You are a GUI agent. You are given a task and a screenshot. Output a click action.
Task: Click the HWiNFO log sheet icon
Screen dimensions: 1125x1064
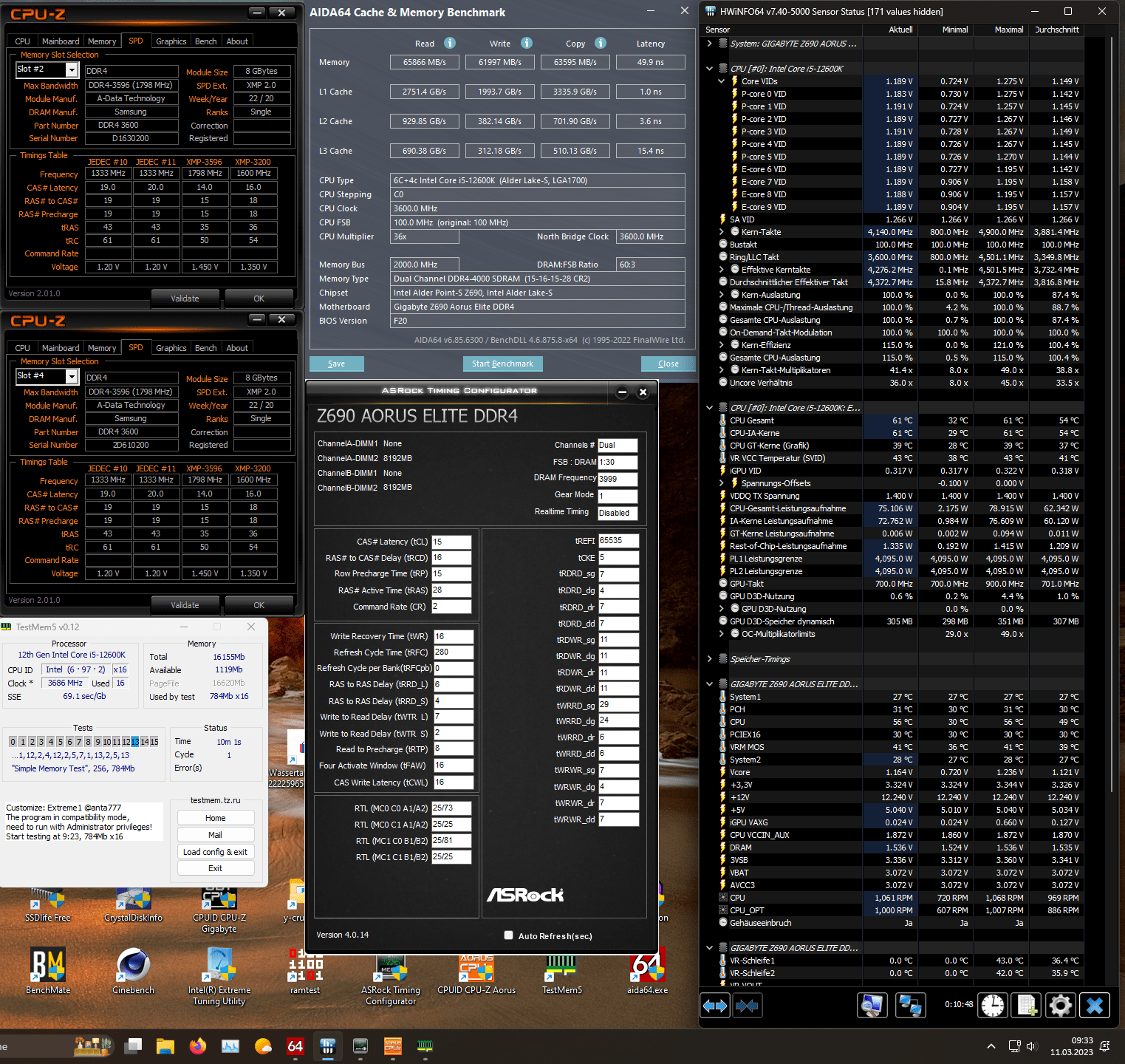[1027, 1006]
